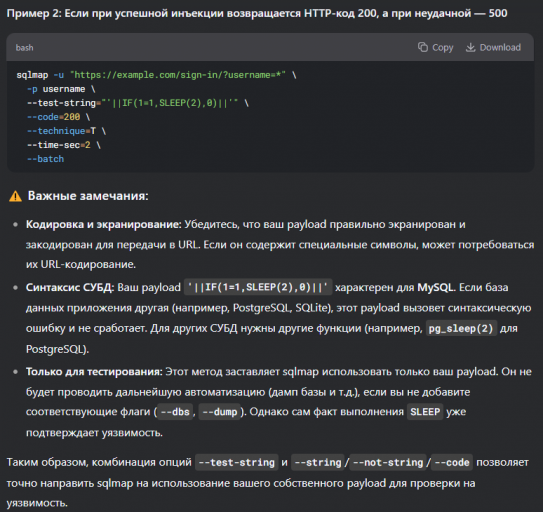Click the Download button label
The height and width of the screenshot is (512, 543).
pyautogui.click(x=500, y=47)
